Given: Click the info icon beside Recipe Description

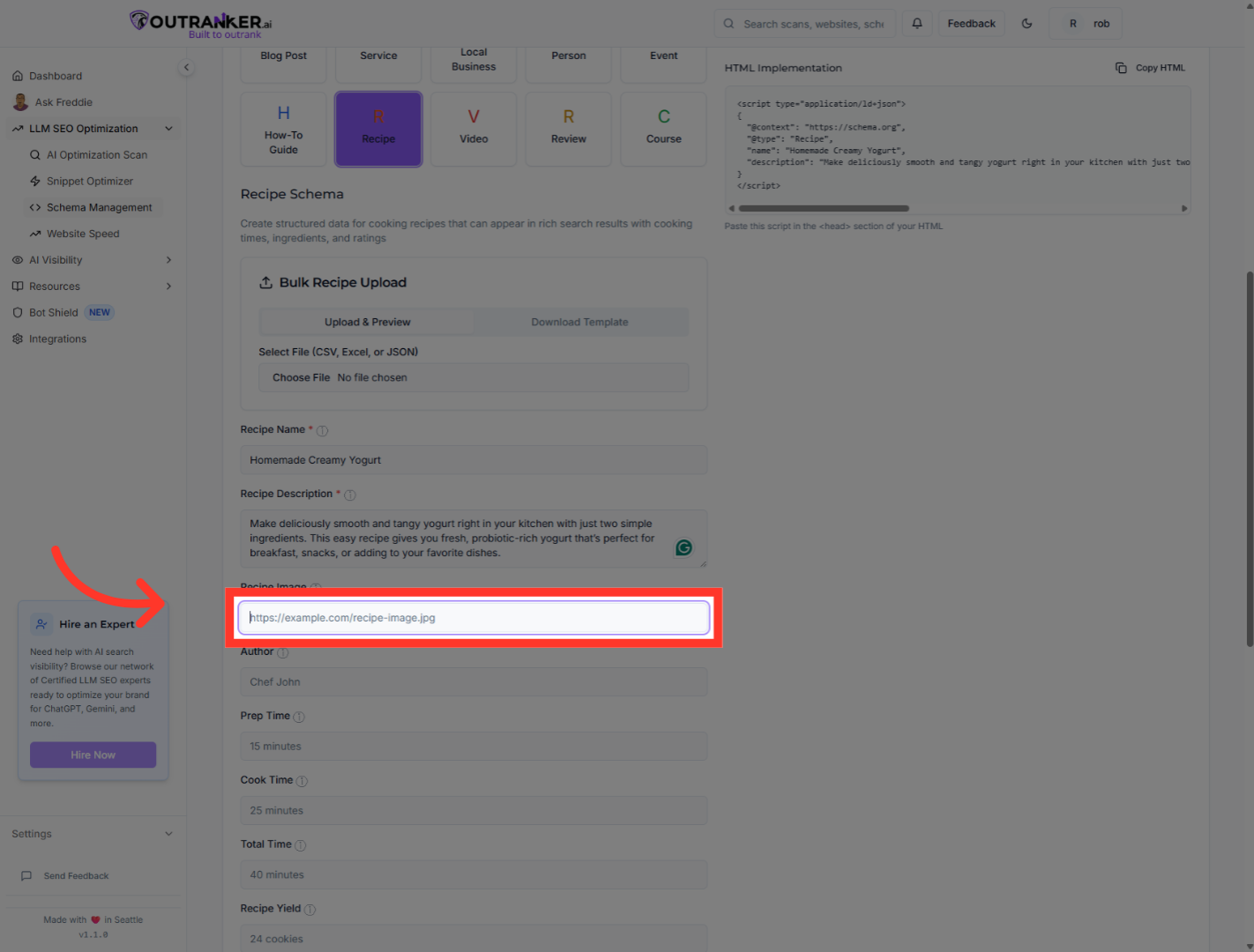Looking at the screenshot, I should point(349,495).
